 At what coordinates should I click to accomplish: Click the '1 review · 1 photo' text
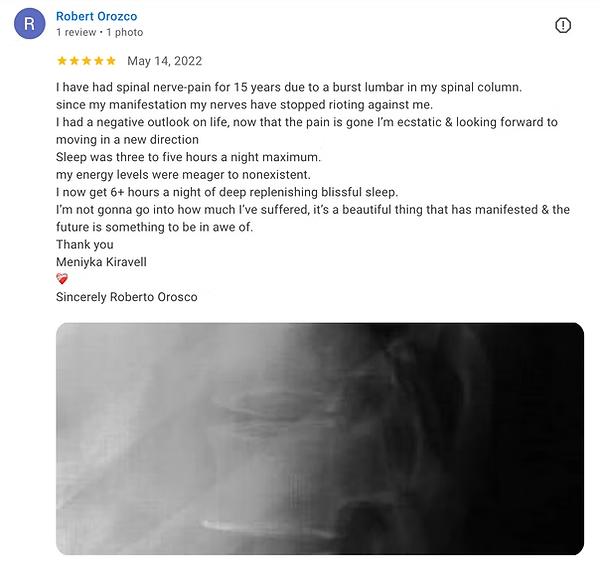(x=99, y=33)
